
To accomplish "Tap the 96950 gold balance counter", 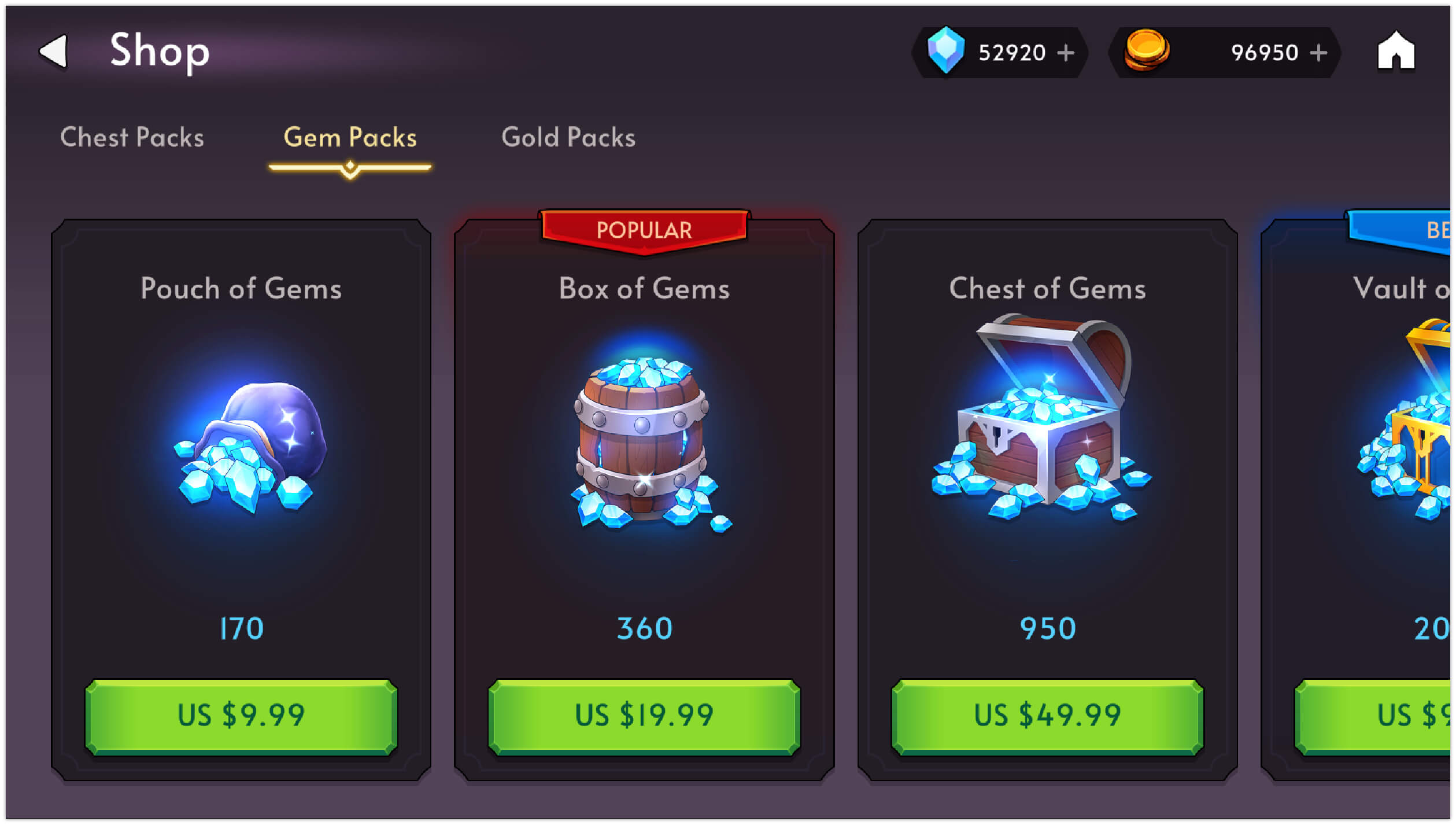I will [1264, 53].
